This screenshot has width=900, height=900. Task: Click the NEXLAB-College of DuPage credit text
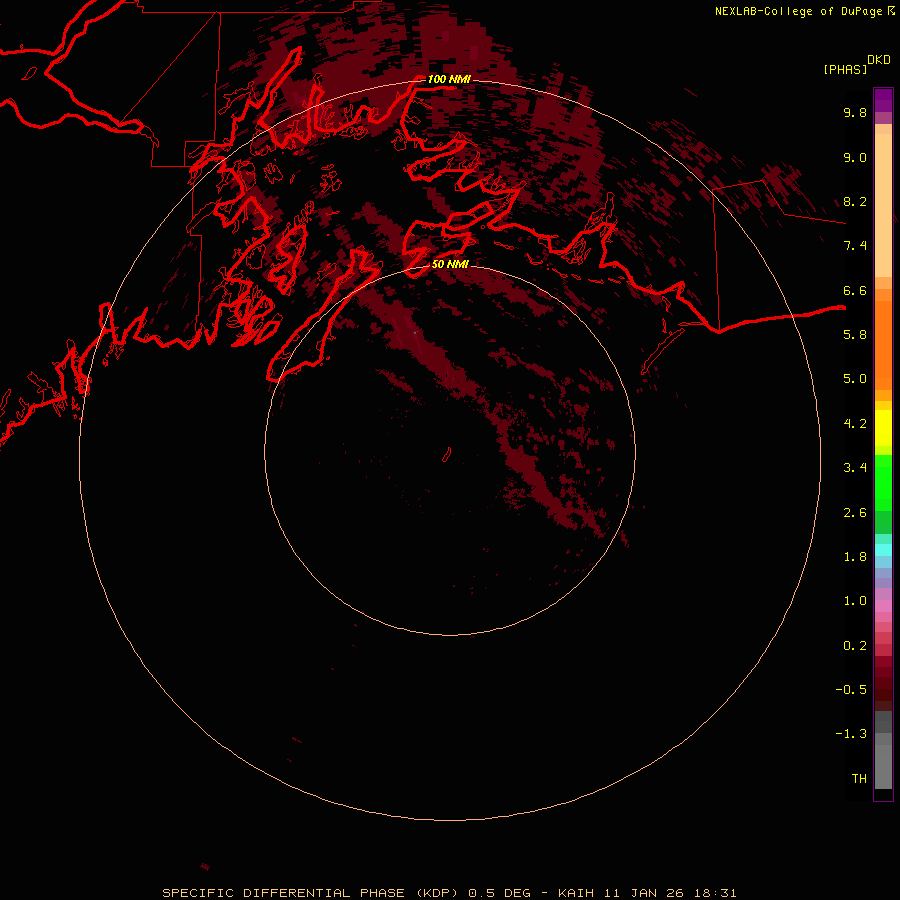point(798,11)
